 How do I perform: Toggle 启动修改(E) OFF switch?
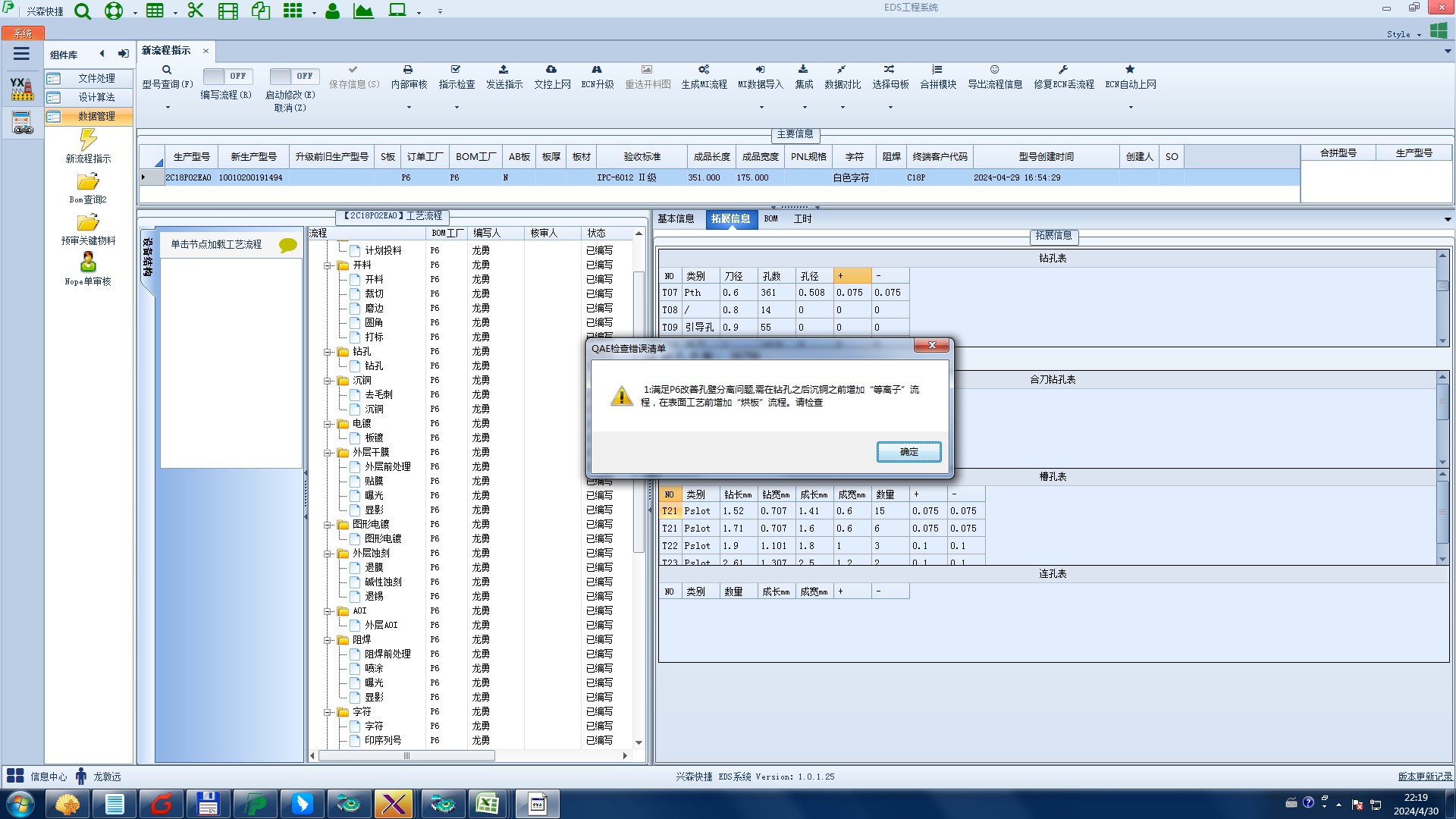[293, 76]
